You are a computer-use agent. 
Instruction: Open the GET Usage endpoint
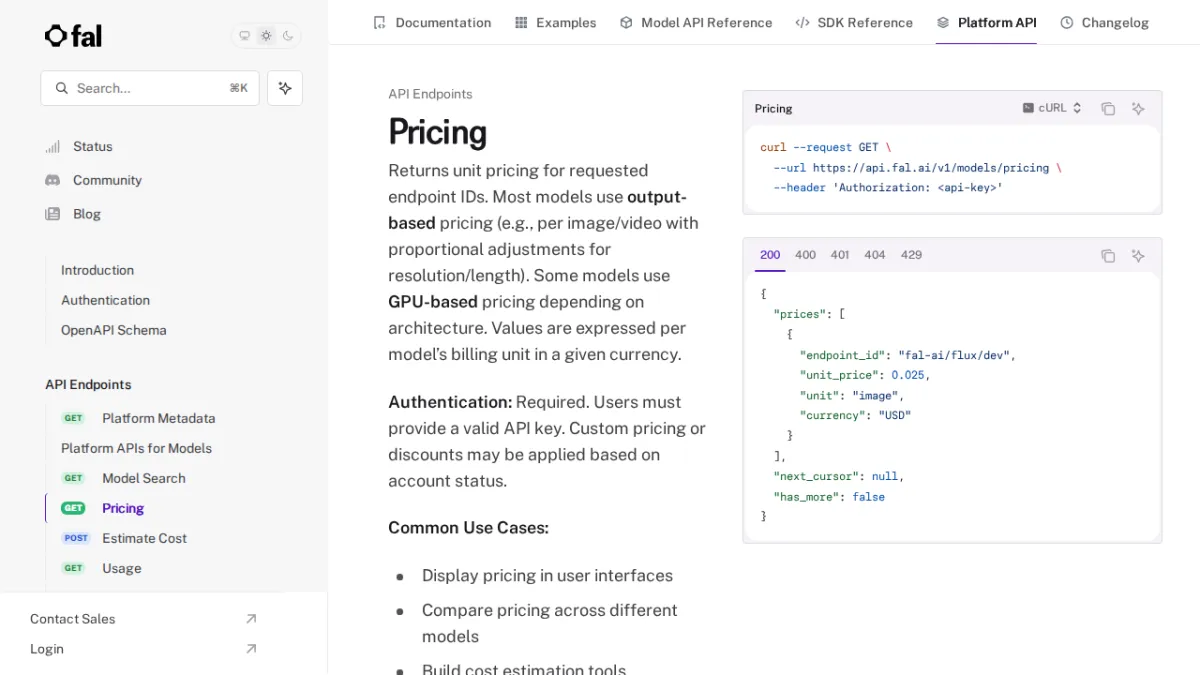coord(101,568)
